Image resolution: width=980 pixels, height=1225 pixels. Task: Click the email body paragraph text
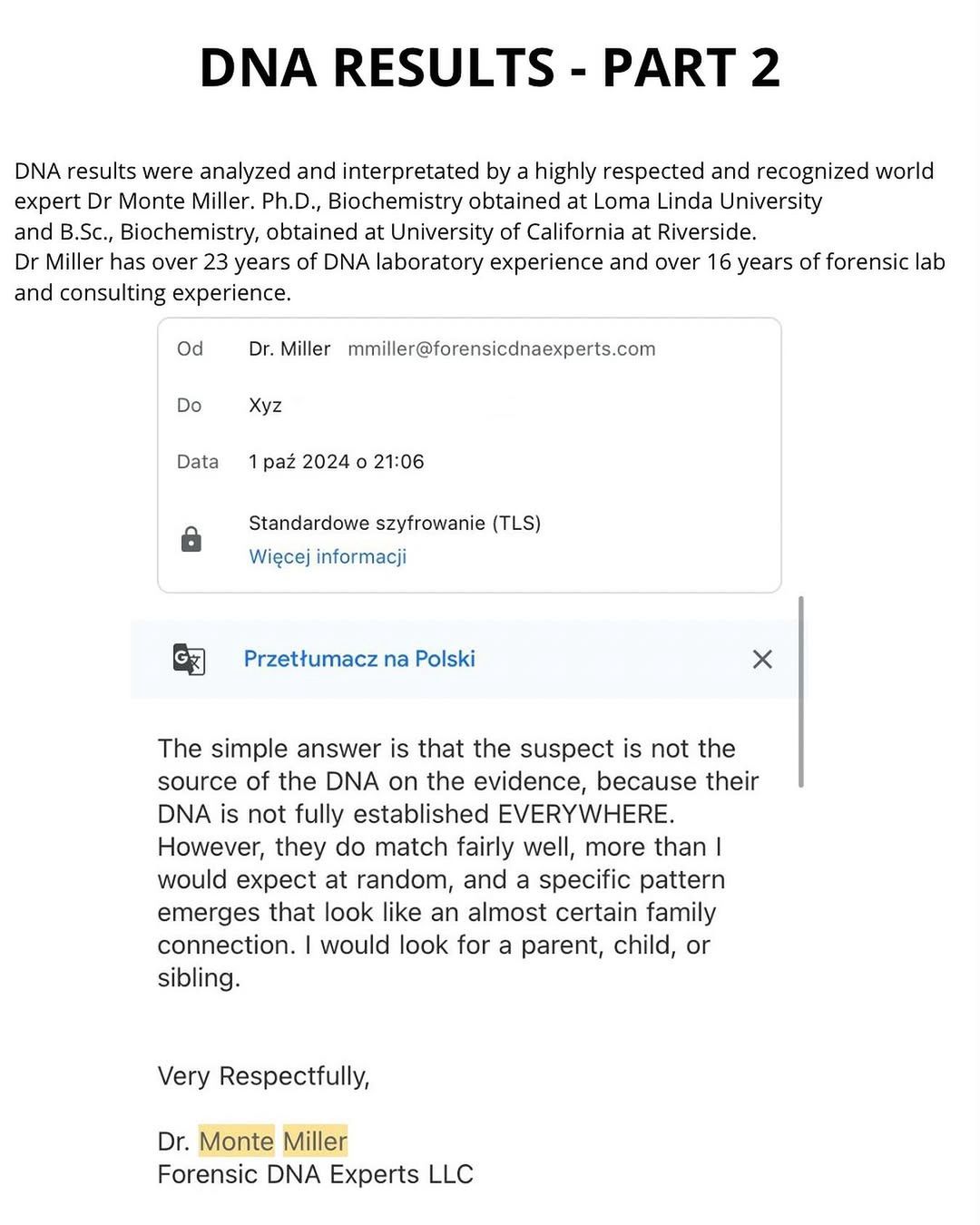click(x=445, y=862)
